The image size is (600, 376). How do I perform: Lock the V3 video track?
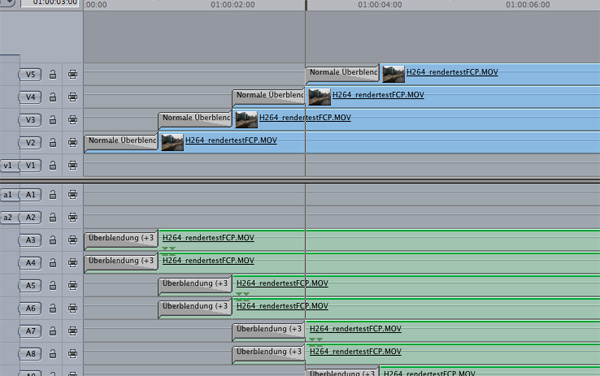pos(53,120)
